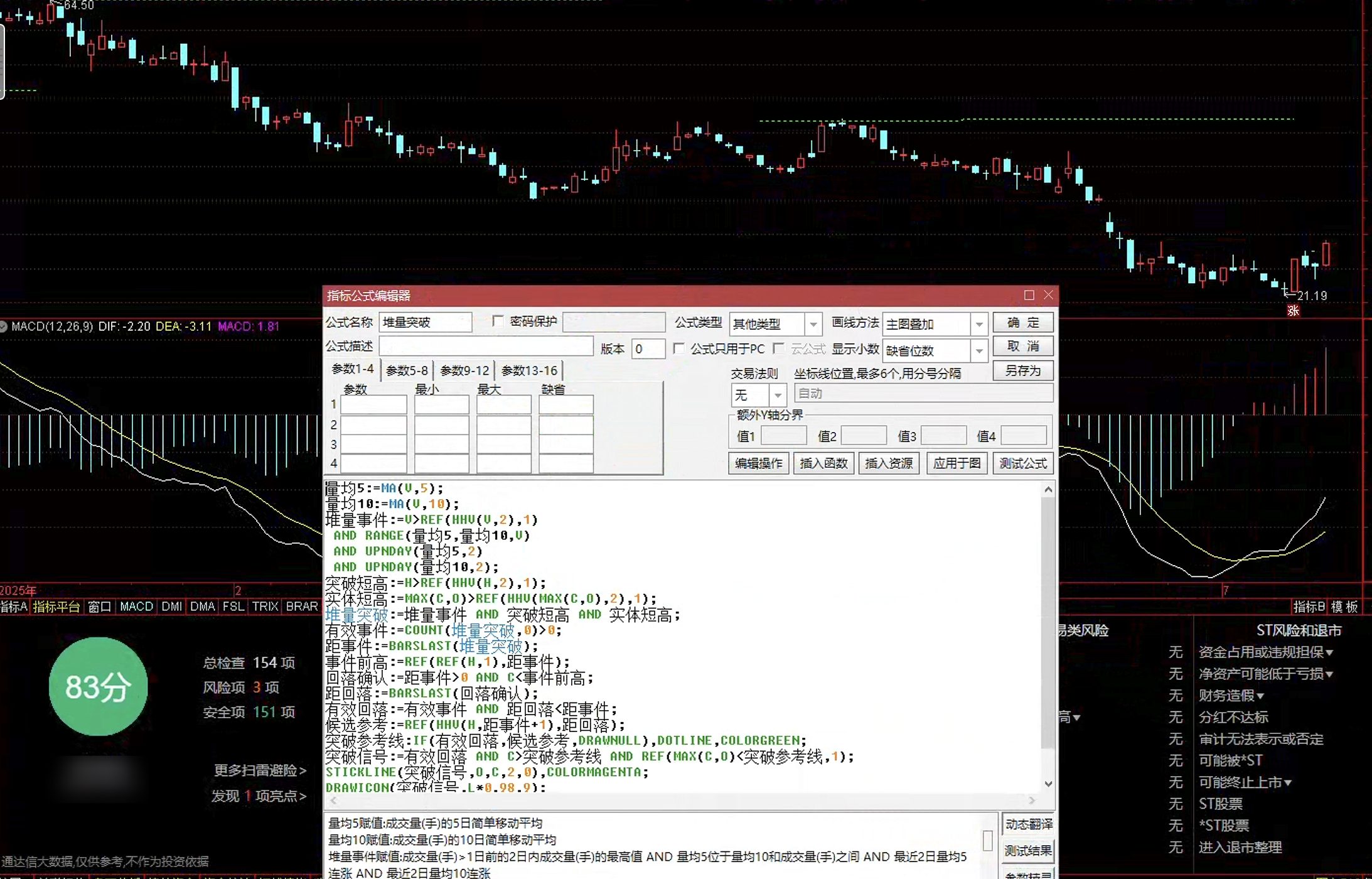Open the 发现1项亮点 link

pos(259,796)
